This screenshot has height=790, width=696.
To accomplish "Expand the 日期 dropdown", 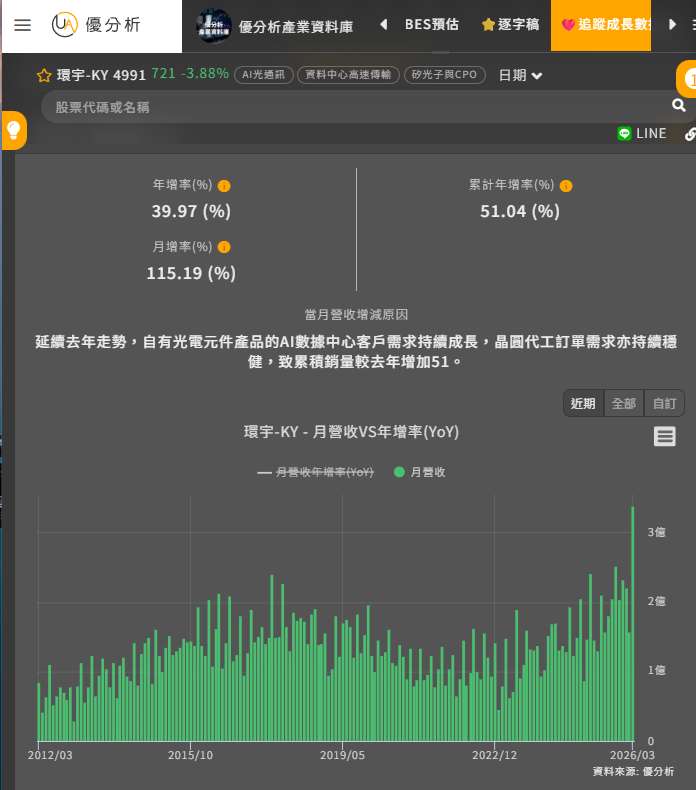I will point(520,76).
